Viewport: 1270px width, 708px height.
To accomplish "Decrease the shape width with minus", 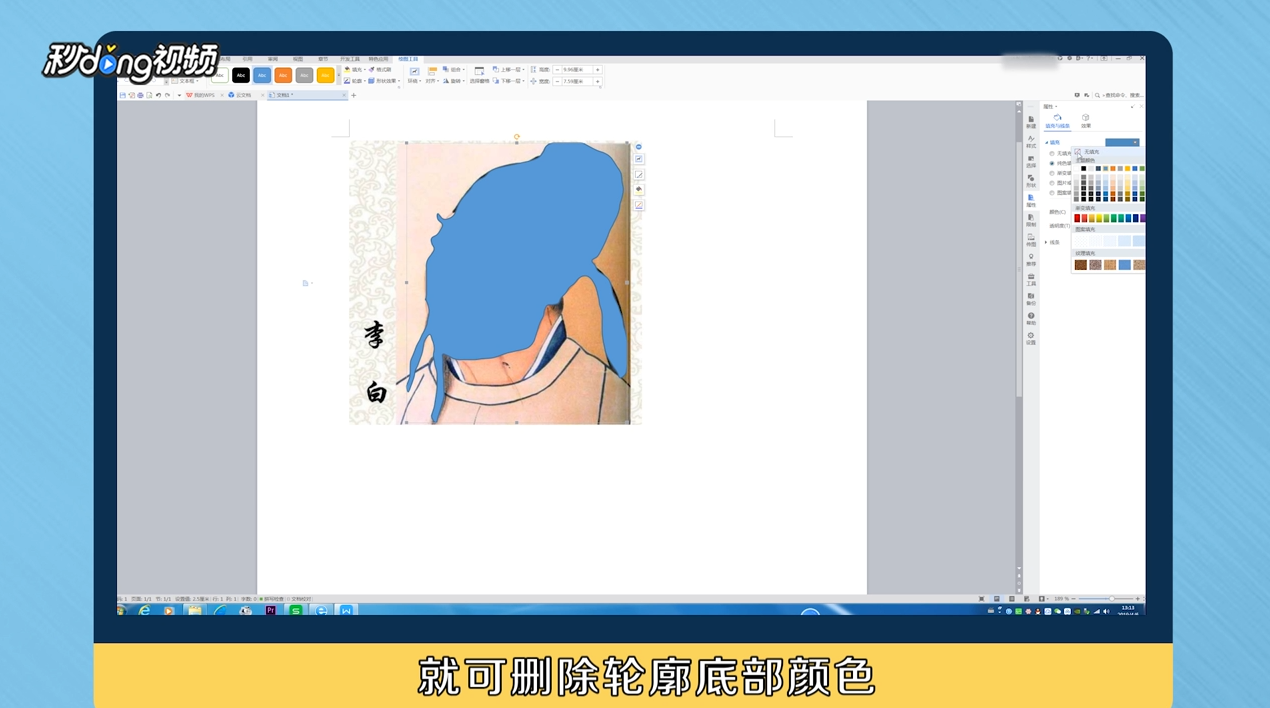I will point(557,81).
